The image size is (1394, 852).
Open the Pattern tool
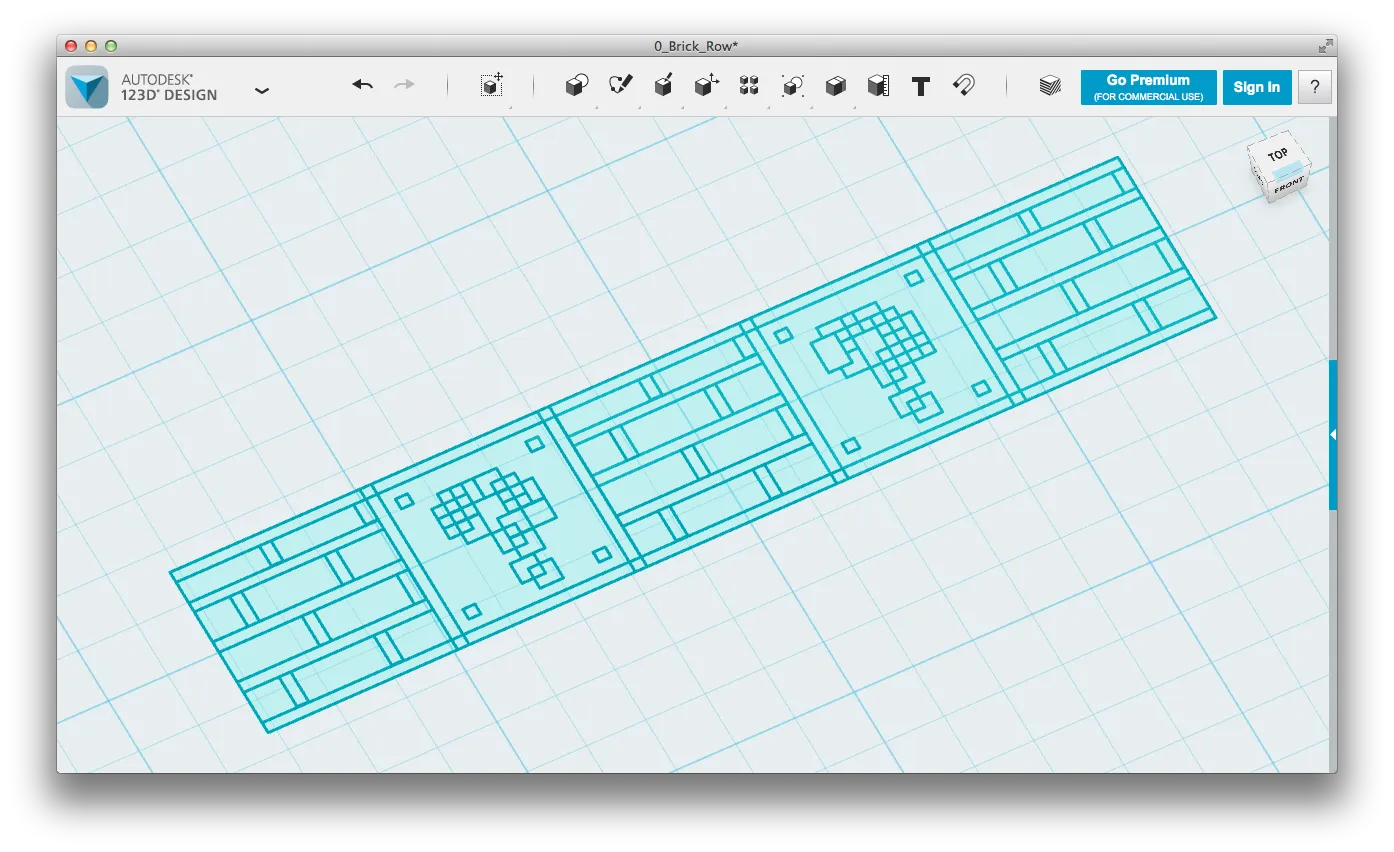(749, 86)
